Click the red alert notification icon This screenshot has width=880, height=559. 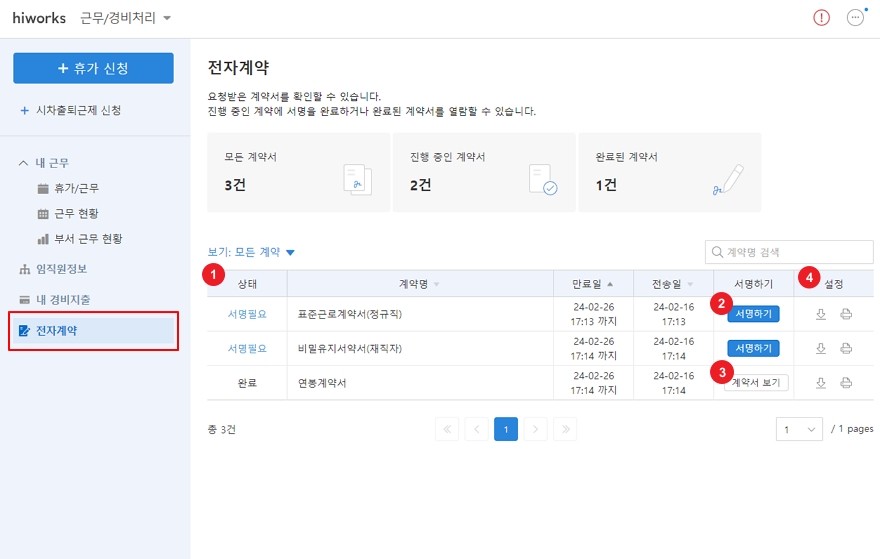821,18
